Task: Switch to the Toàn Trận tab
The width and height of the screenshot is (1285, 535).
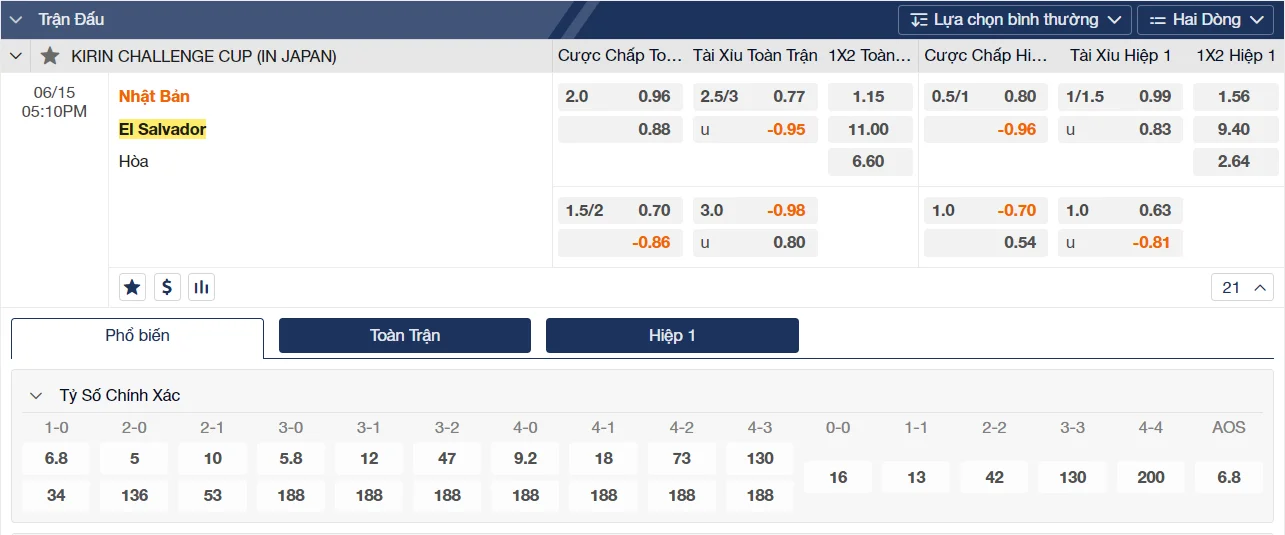Action: click(x=404, y=336)
